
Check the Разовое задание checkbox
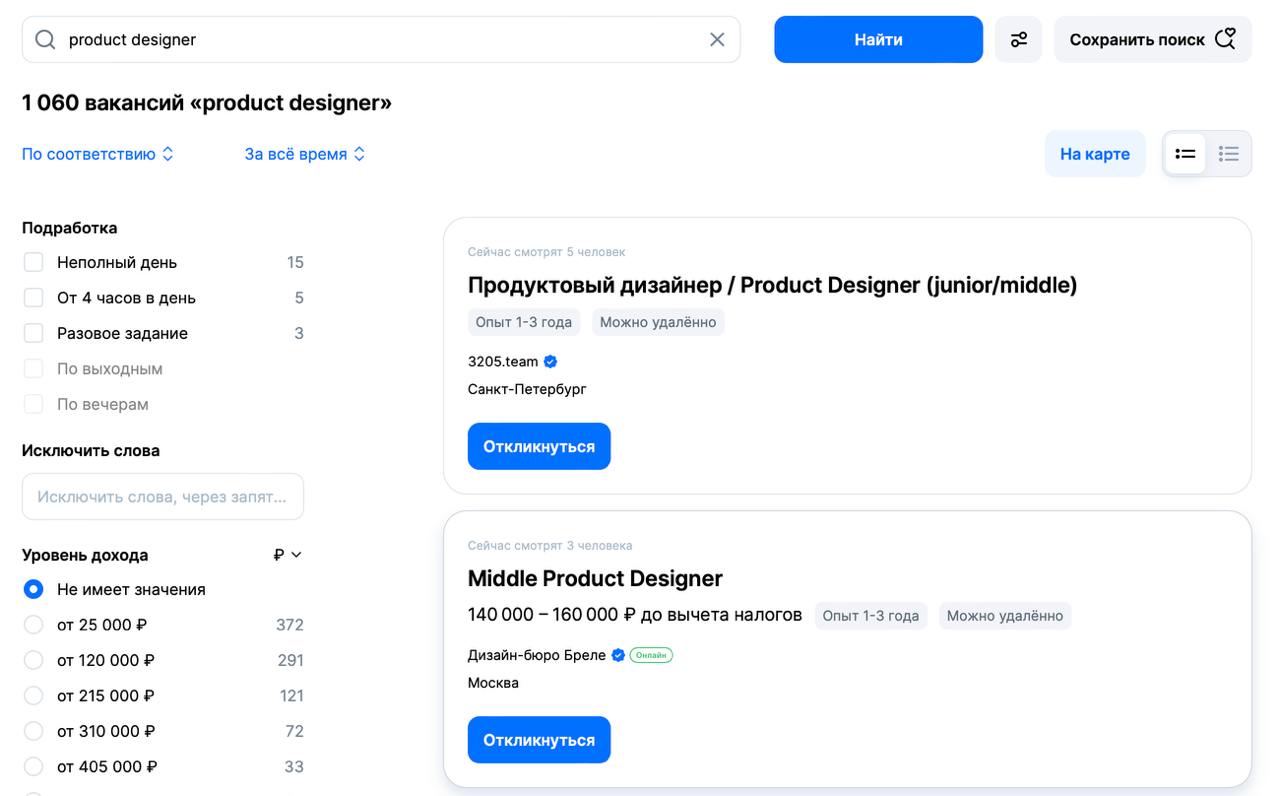[34, 333]
